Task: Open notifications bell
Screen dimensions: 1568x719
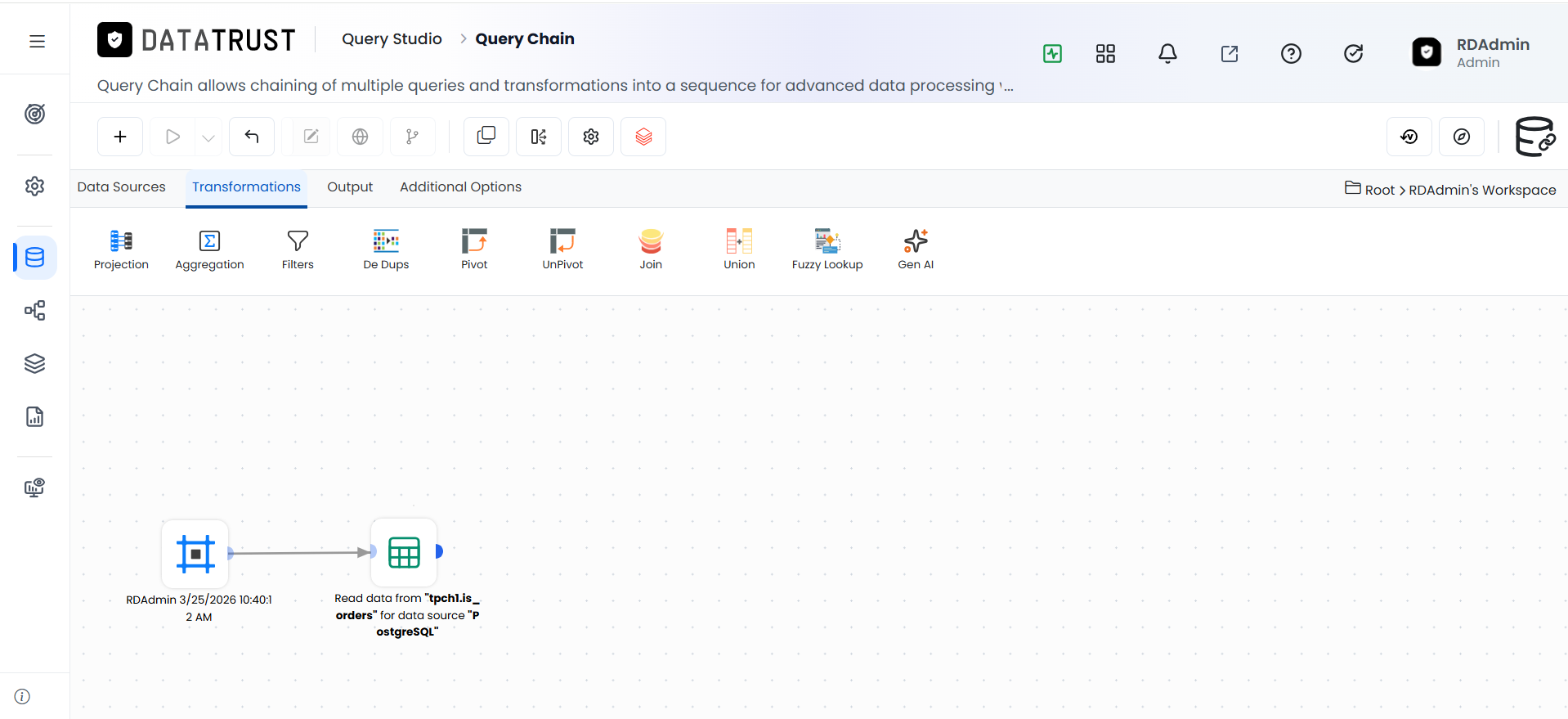Action: 1167,54
